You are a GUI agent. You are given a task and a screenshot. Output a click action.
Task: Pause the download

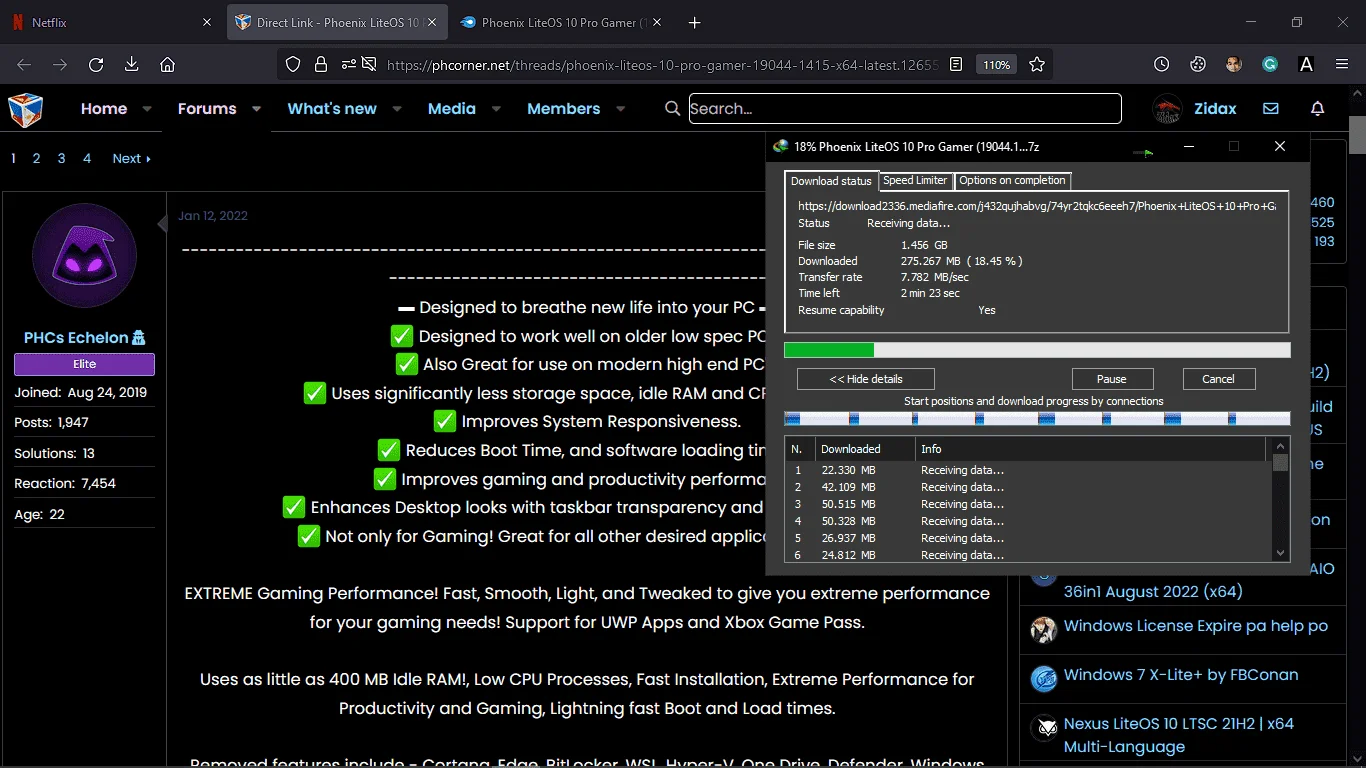click(1112, 379)
